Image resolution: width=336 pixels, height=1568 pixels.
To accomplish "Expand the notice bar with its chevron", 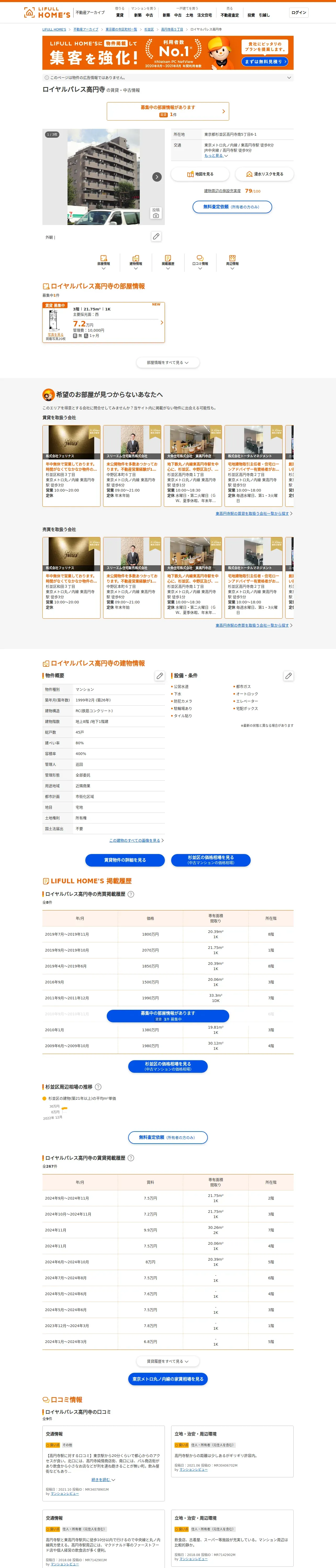I will click(289, 78).
